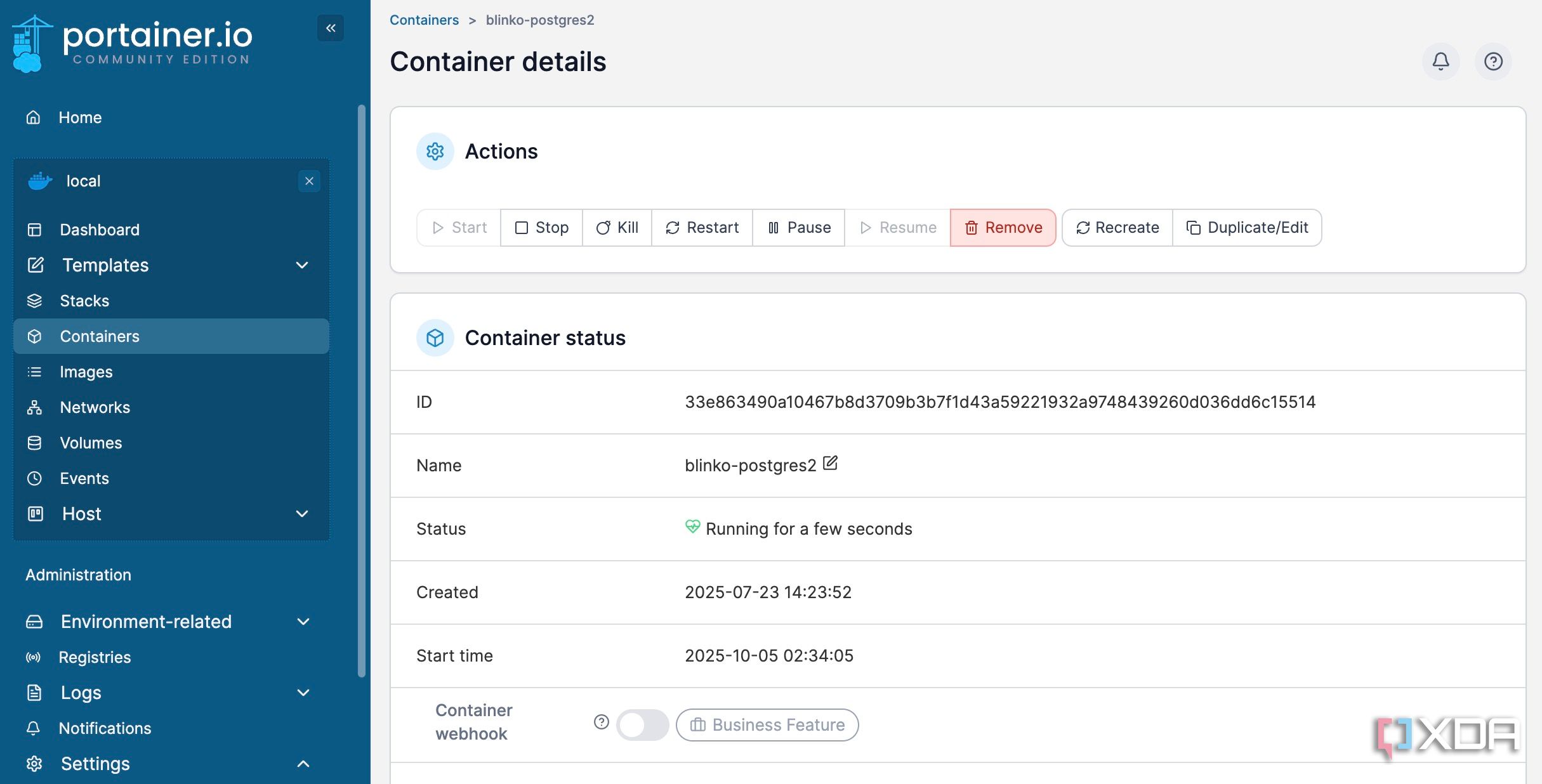Expand the Host menu chevron
The image size is (1542, 784).
click(x=303, y=514)
